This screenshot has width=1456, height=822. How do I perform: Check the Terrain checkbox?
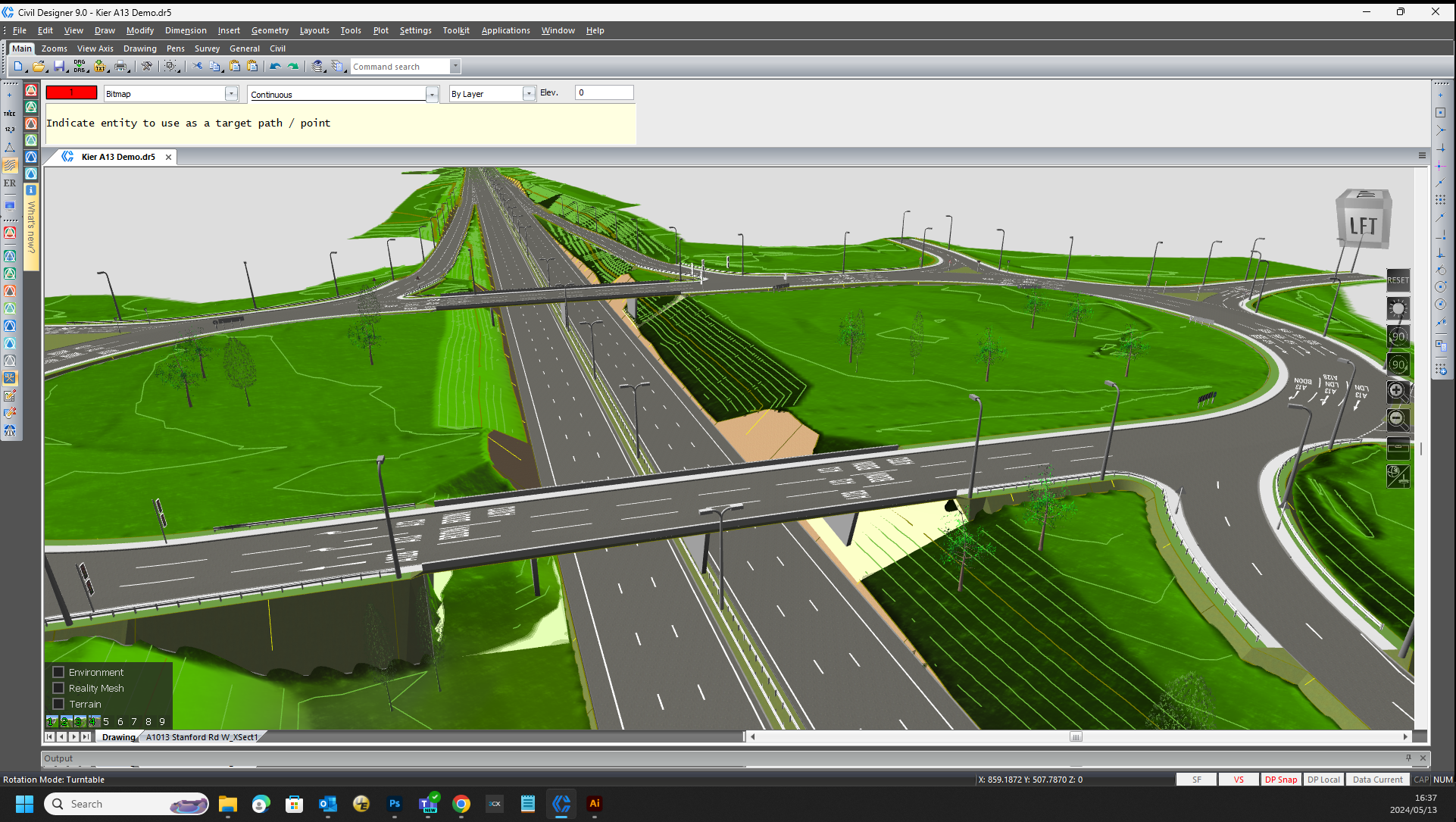coord(58,704)
